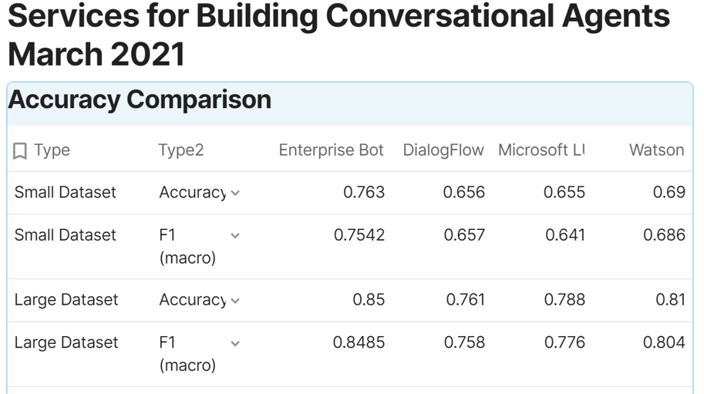Viewport: 704px width, 394px height.
Task: Select the Type column header
Action: 52,150
